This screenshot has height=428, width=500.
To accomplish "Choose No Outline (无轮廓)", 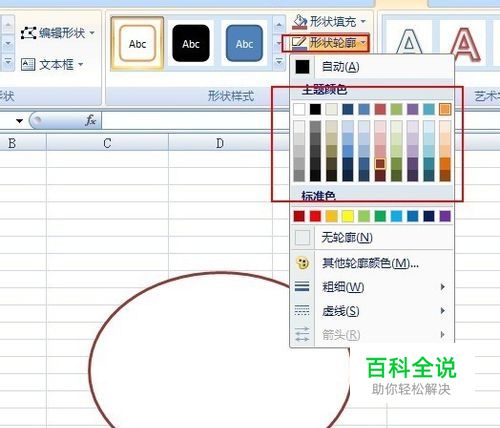I will (372, 238).
